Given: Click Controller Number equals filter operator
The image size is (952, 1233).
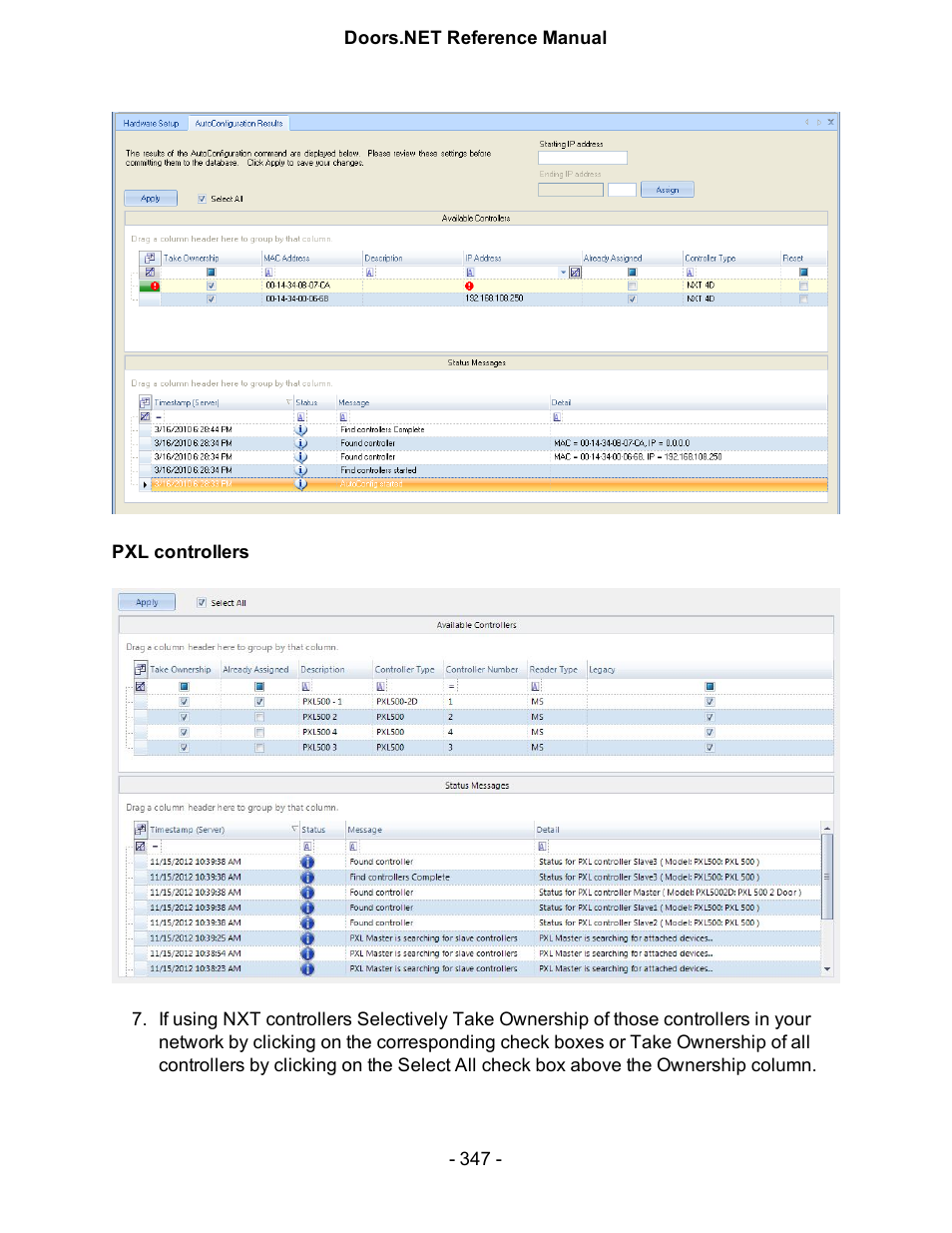Looking at the screenshot, I should (x=452, y=686).
